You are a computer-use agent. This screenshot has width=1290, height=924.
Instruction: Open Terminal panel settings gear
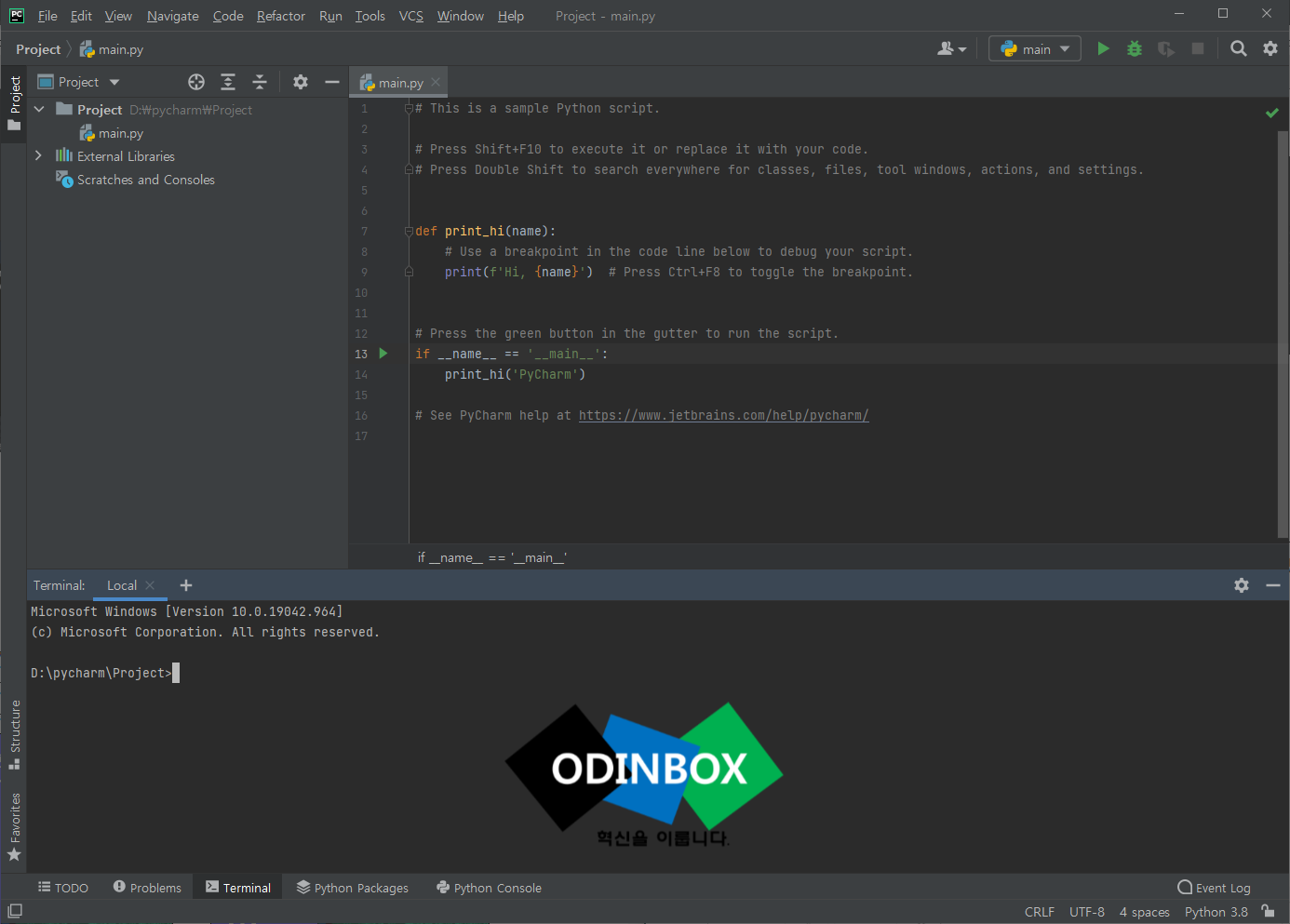coord(1242,585)
